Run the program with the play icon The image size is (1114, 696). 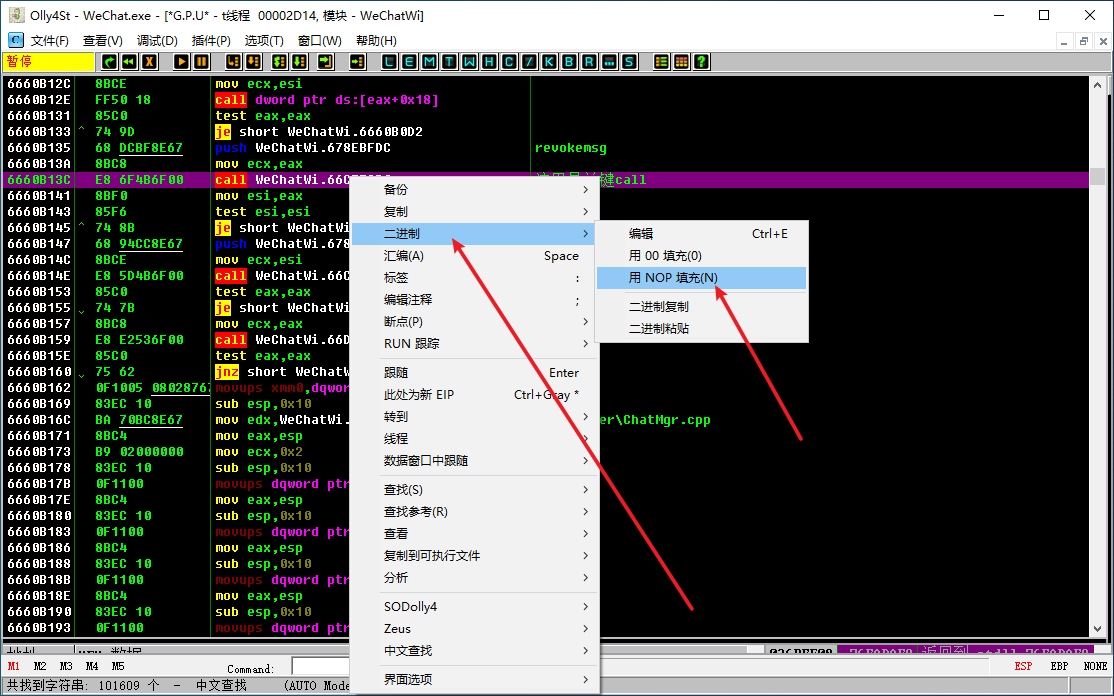point(182,62)
